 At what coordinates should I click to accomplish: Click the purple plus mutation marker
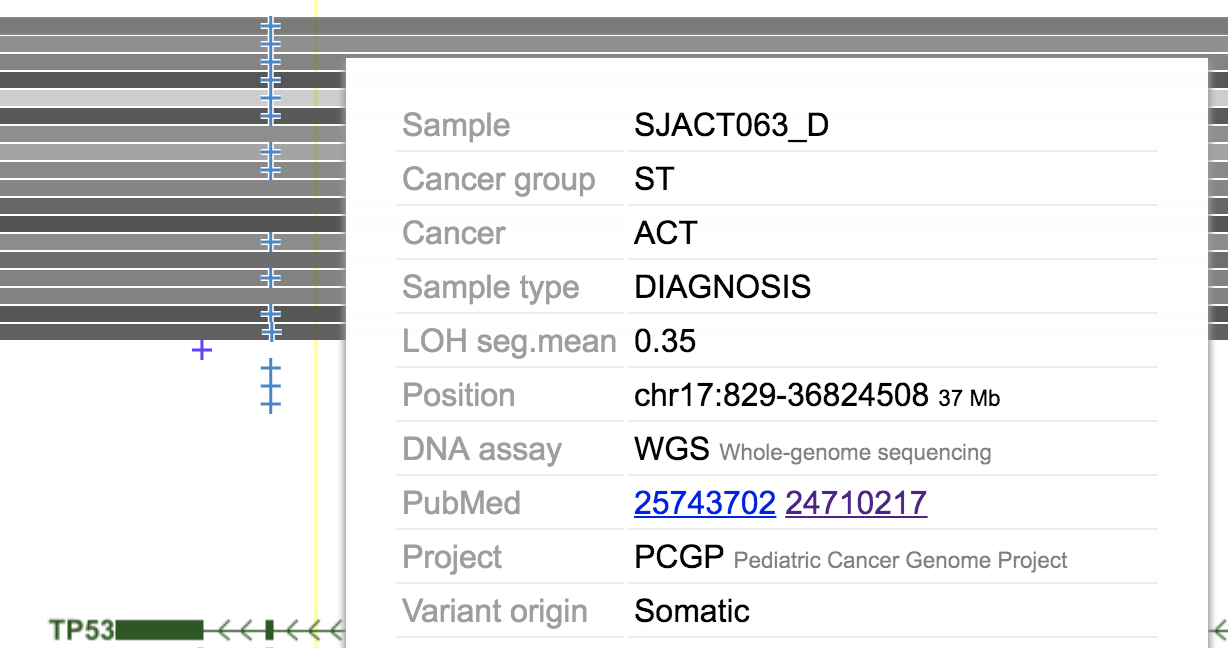pos(202,350)
